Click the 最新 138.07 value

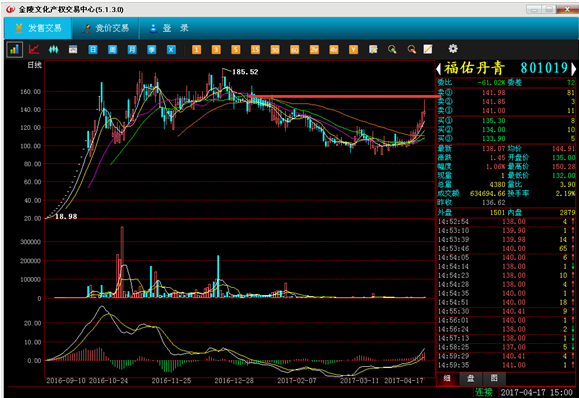coord(494,149)
